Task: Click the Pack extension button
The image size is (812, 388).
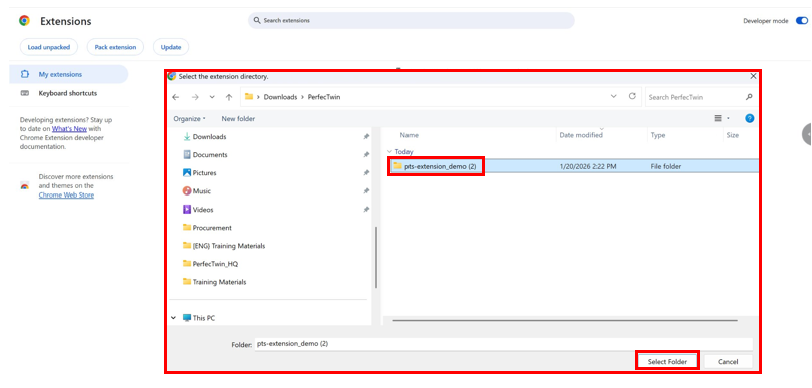Action: click(115, 47)
